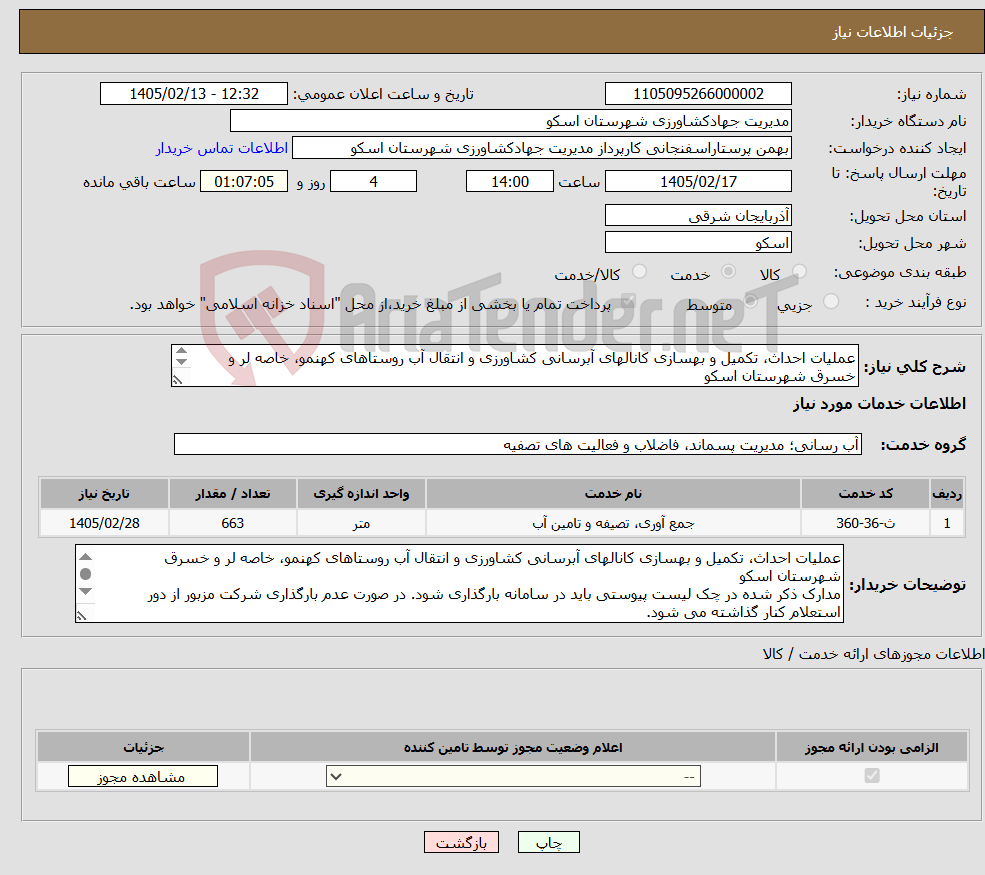Click the آذربایجان شرقی province field
Viewport: 985px width, 875px height.
coord(698,215)
